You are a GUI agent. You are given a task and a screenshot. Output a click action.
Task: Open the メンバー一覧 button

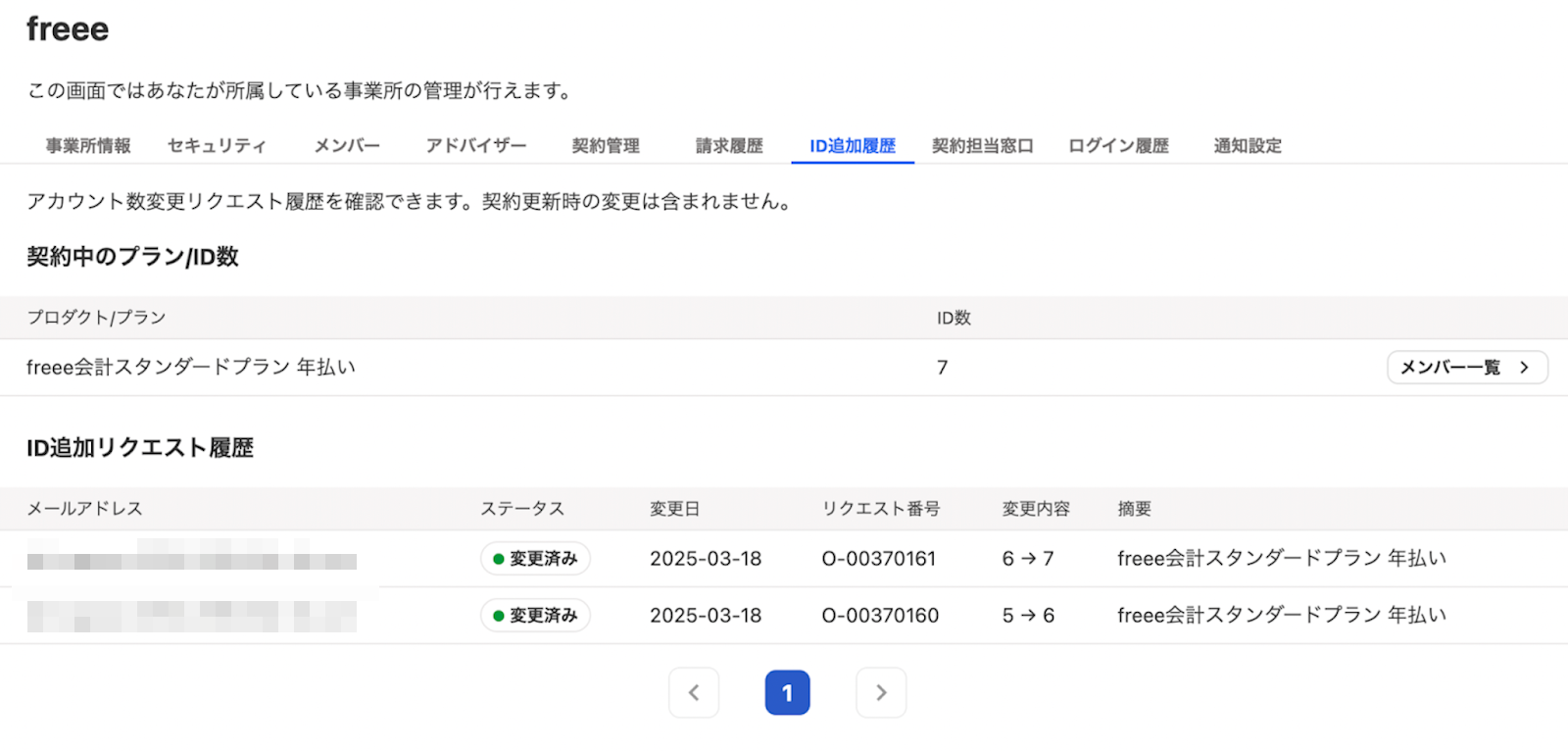1467,368
